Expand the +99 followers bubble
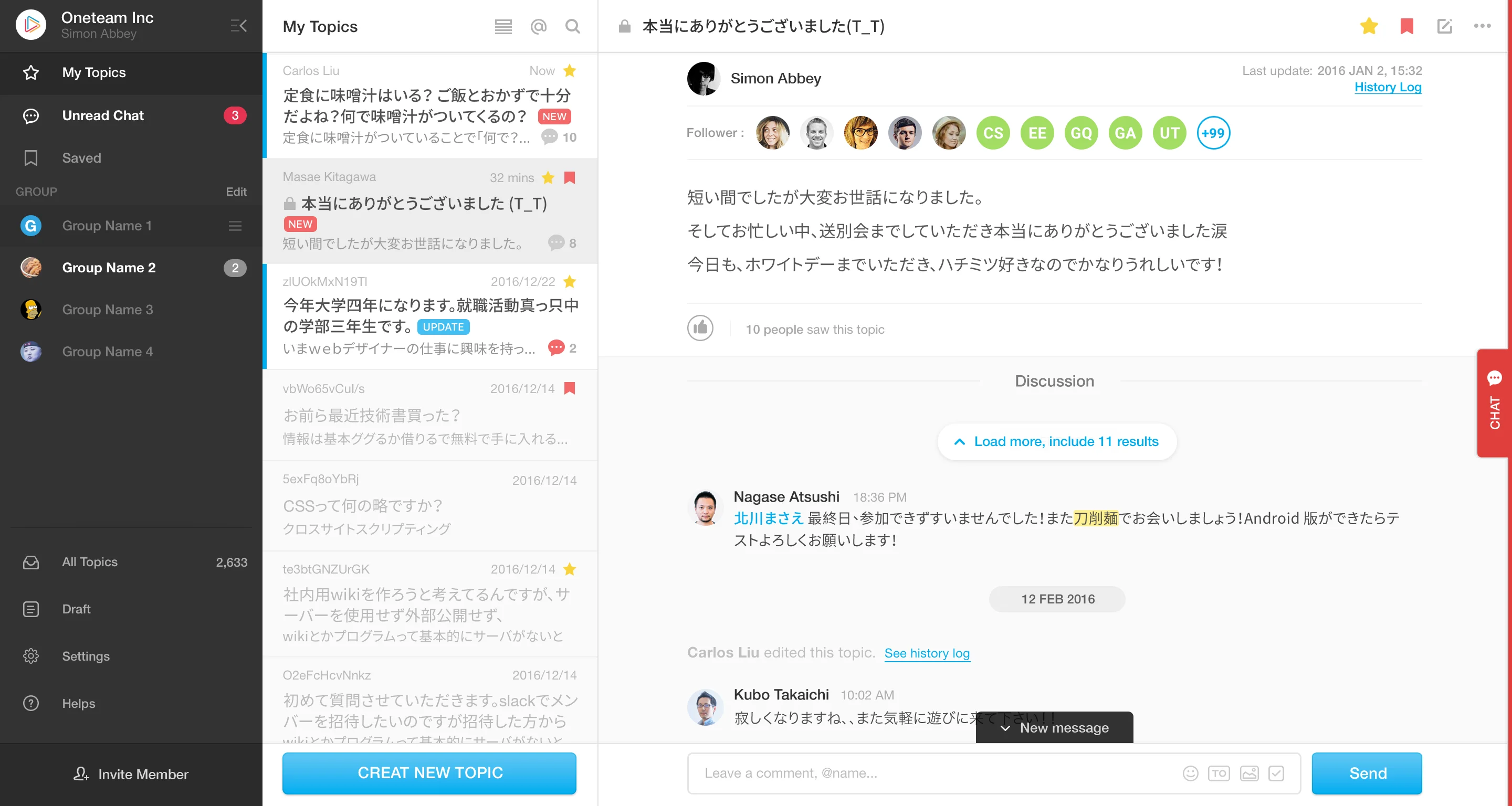 click(x=1213, y=133)
